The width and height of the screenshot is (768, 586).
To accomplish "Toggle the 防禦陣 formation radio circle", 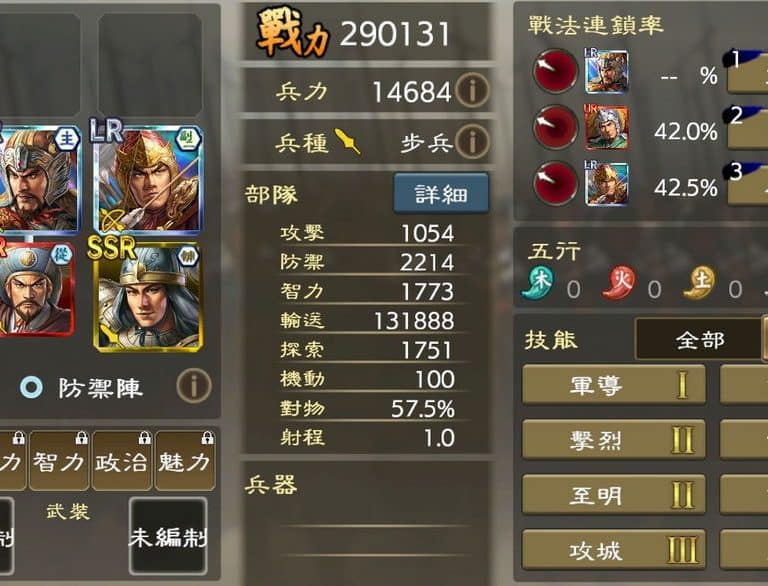I will [x=31, y=388].
